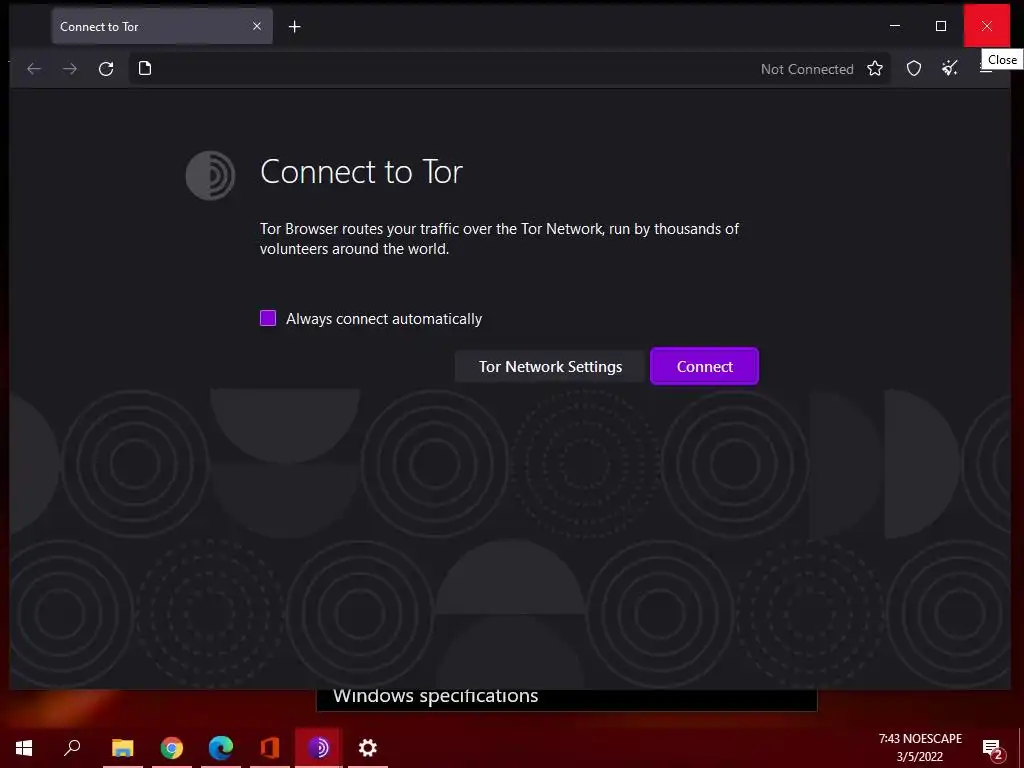Close the Connect to Tor tab
Viewport: 1024px width, 768px height.
tap(257, 26)
